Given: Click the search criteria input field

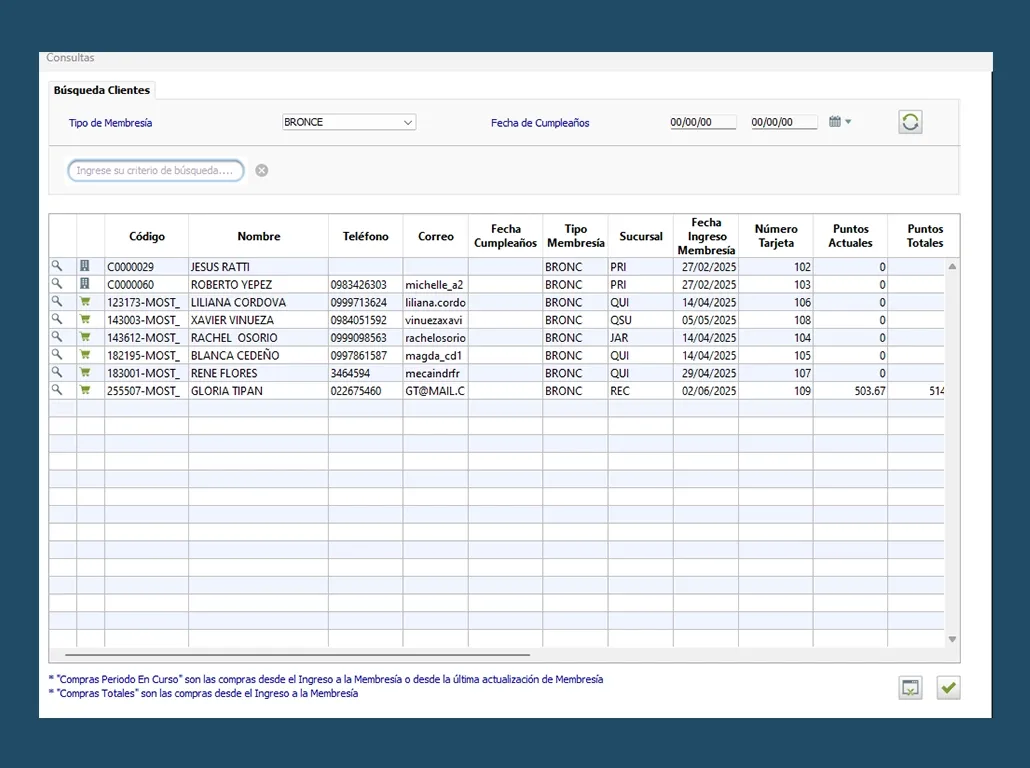Looking at the screenshot, I should tap(156, 171).
